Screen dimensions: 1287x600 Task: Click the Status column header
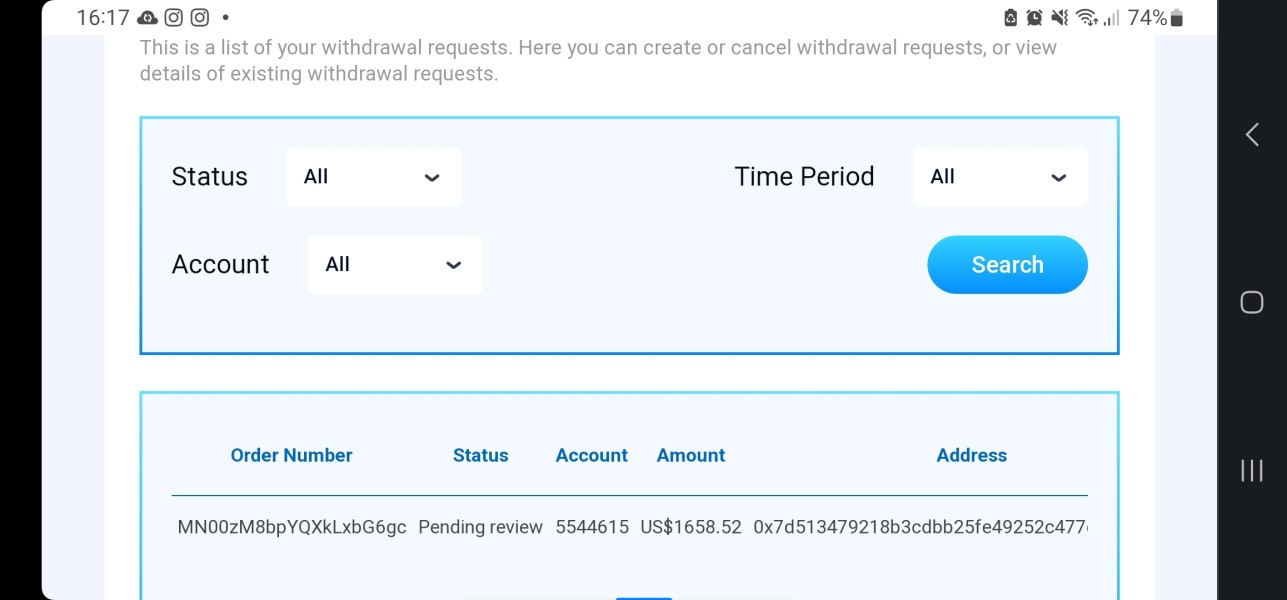click(x=480, y=455)
